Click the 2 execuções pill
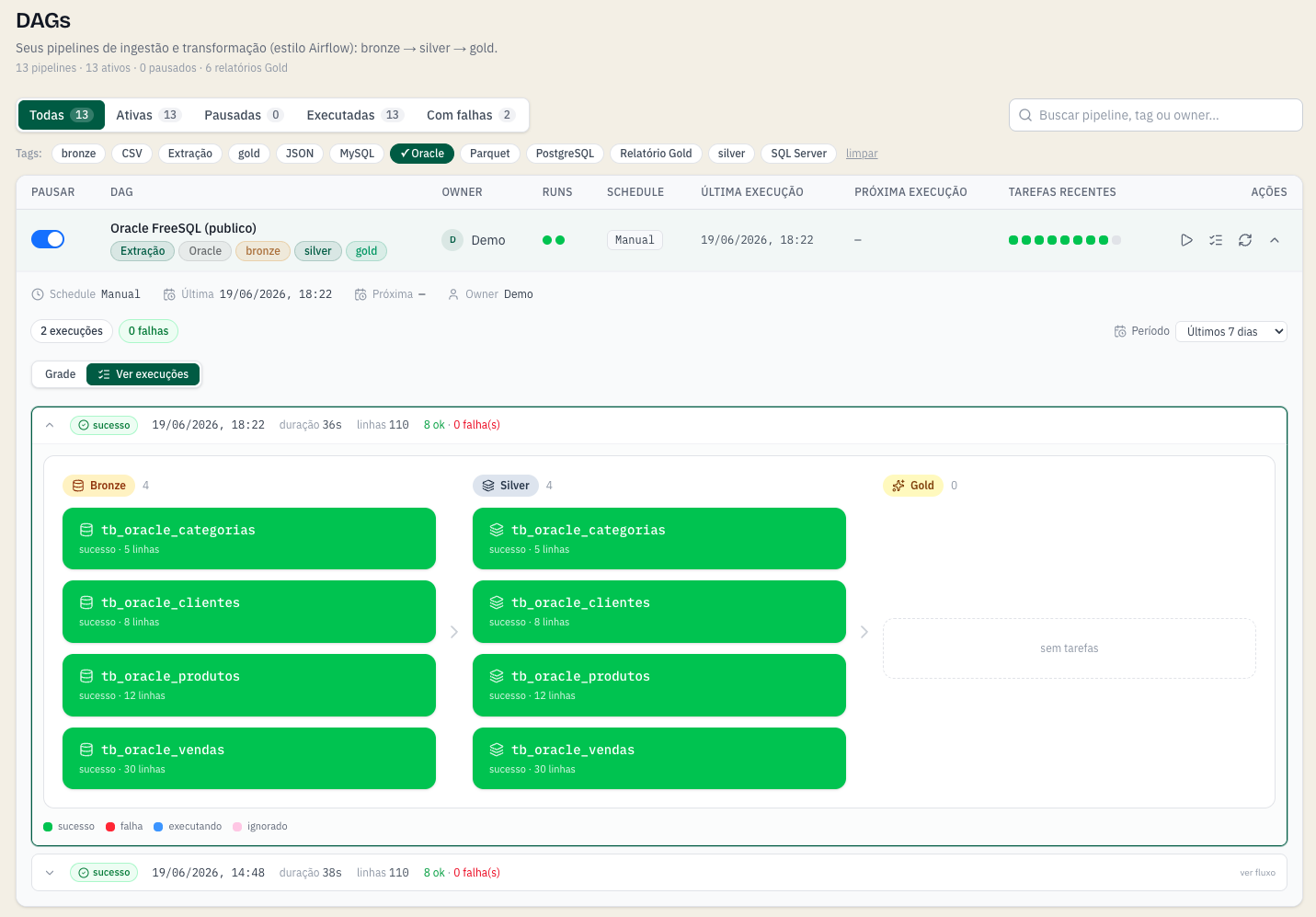 pyautogui.click(x=72, y=331)
